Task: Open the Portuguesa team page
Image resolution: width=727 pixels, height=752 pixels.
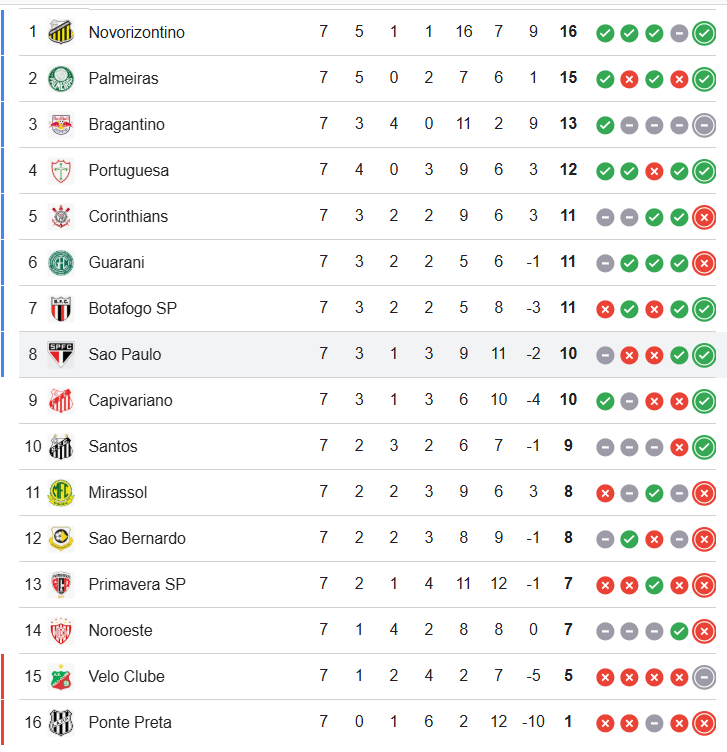Action: point(128,170)
